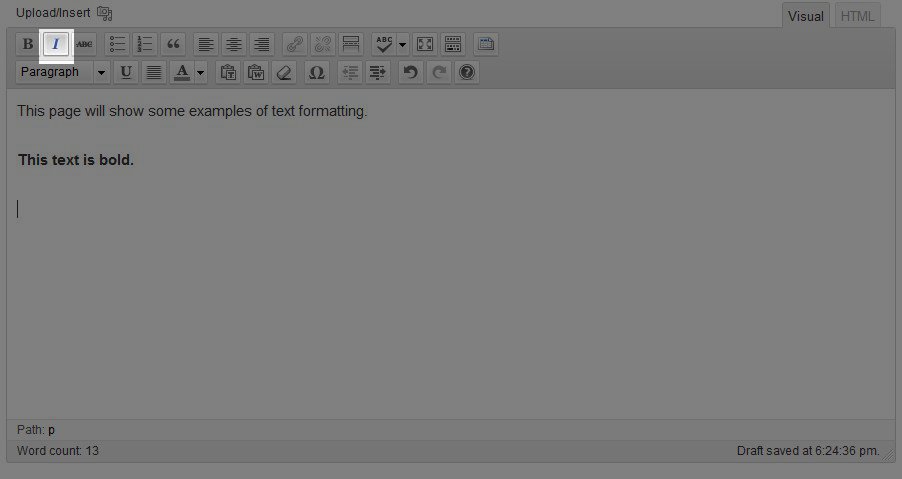Switch to the HTML tab

[857, 16]
